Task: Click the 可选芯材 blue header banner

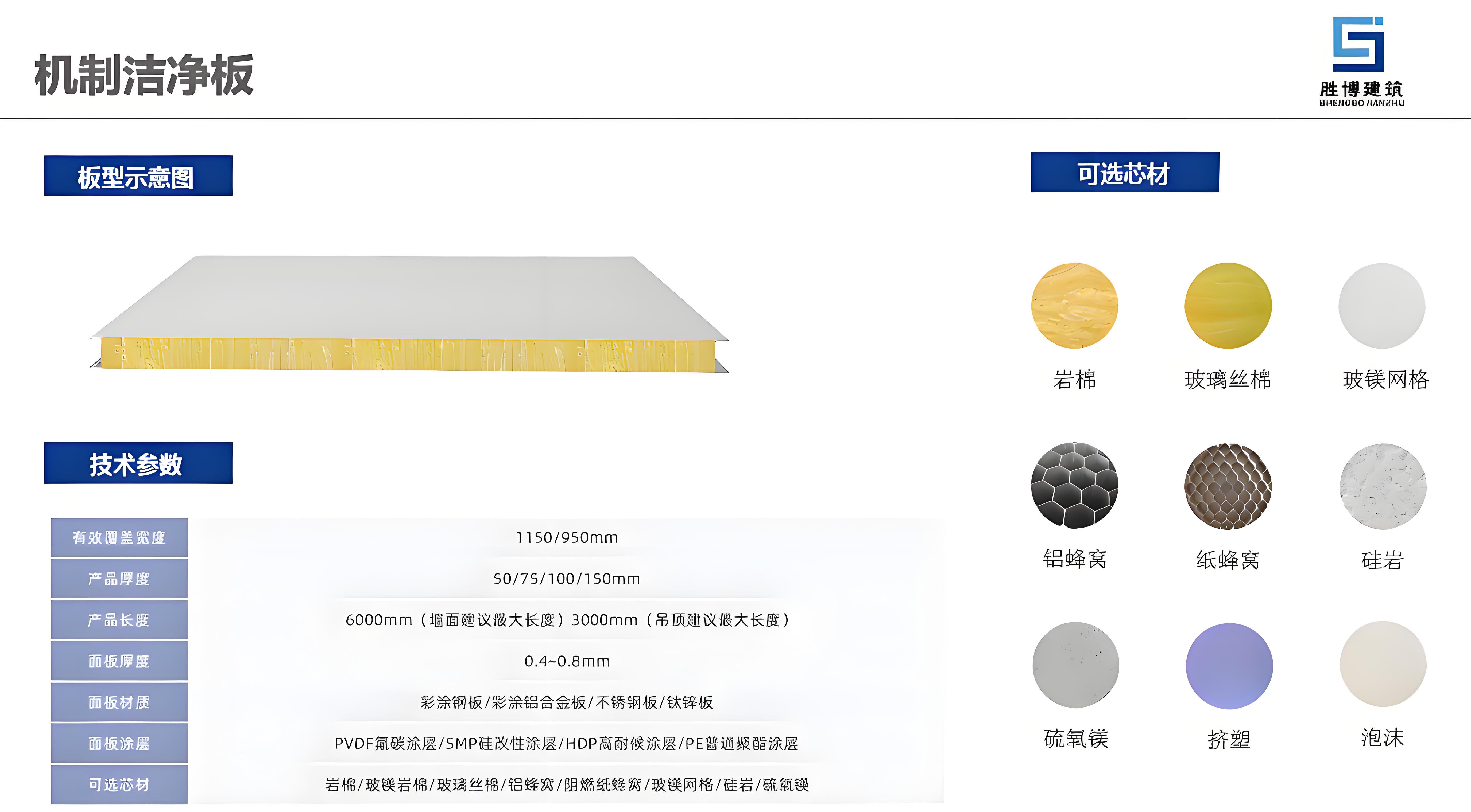Action: 1125,172
